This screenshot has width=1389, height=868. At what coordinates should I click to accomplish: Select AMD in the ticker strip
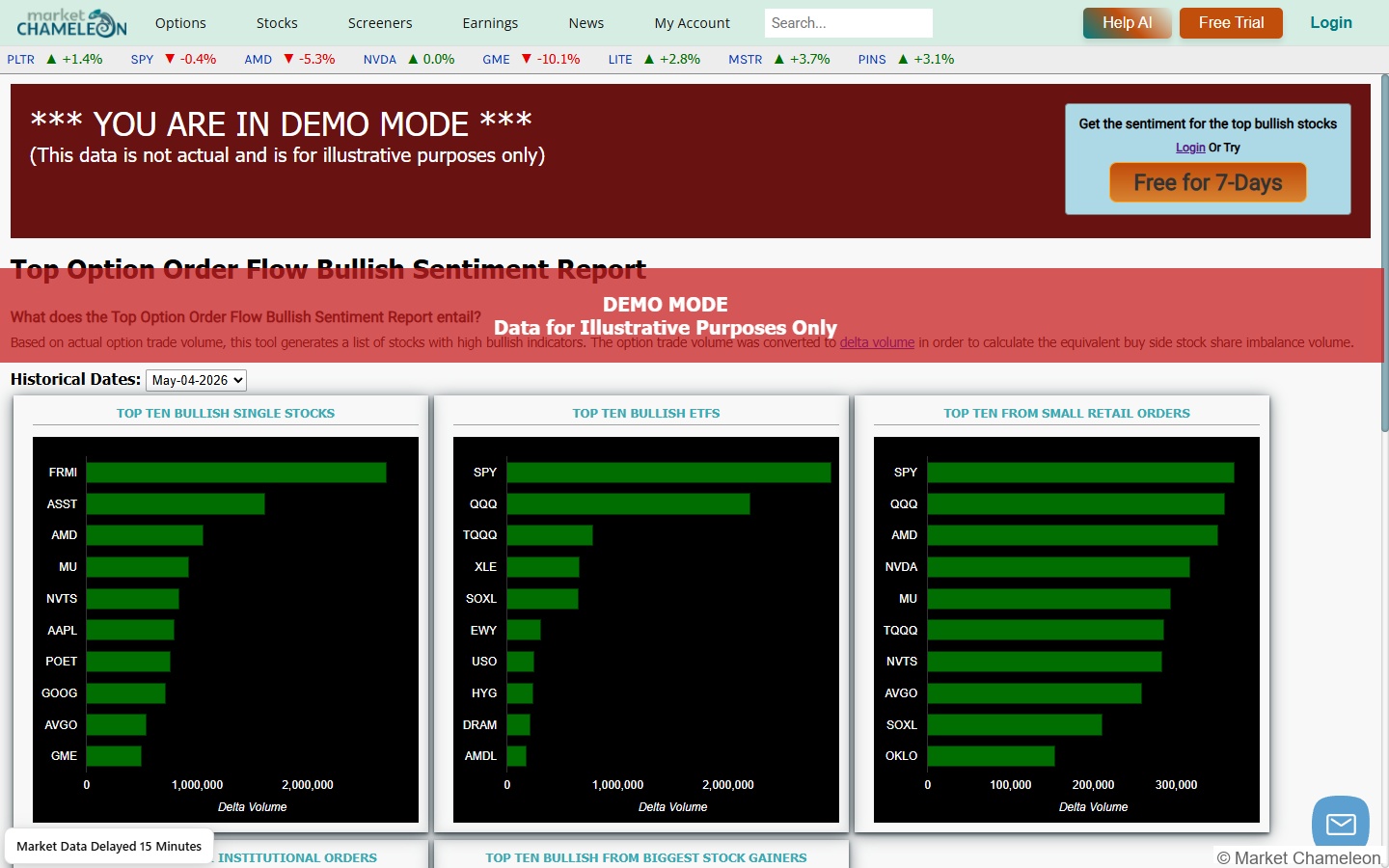point(258,59)
